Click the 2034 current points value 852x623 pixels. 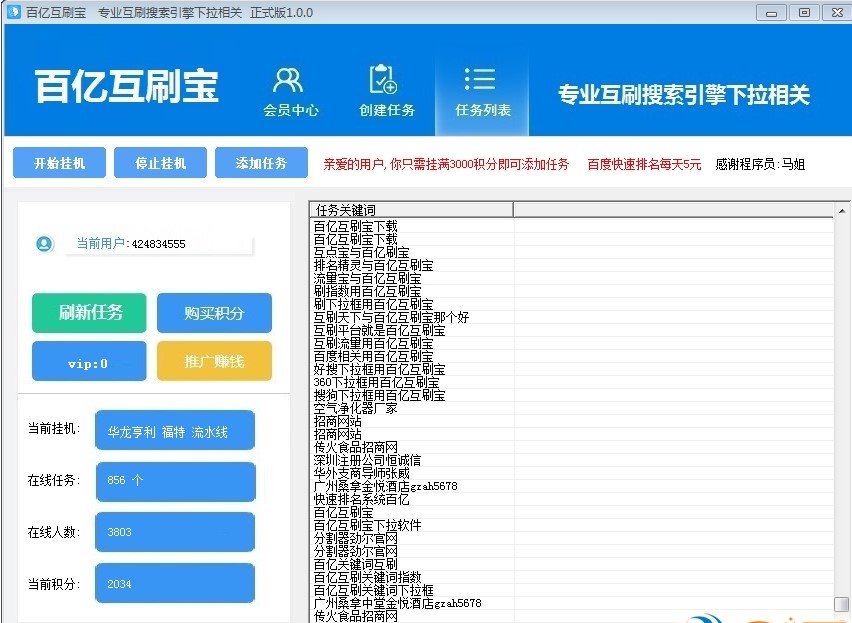(175, 583)
